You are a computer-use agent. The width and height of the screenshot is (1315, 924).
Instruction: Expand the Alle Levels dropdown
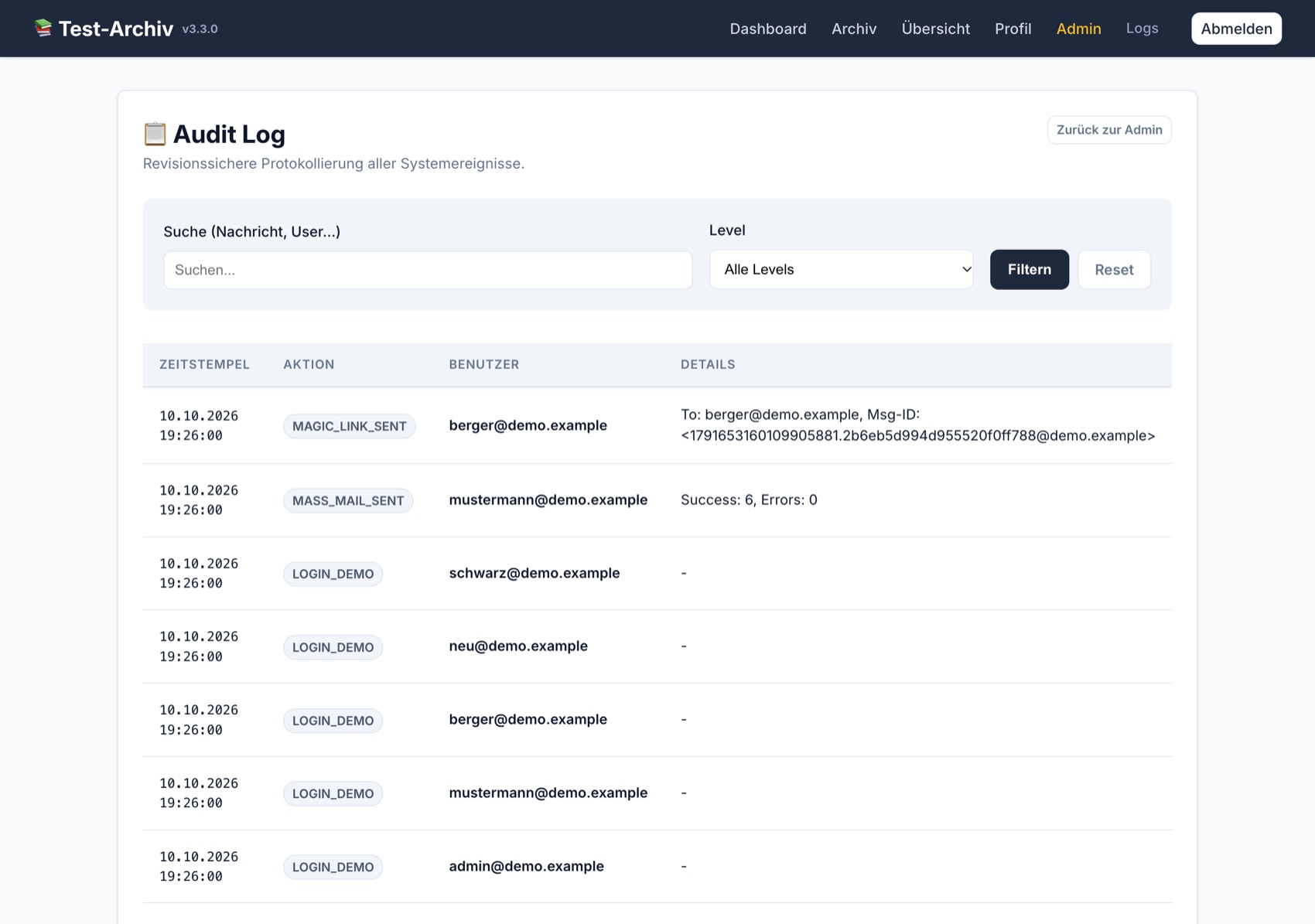842,269
